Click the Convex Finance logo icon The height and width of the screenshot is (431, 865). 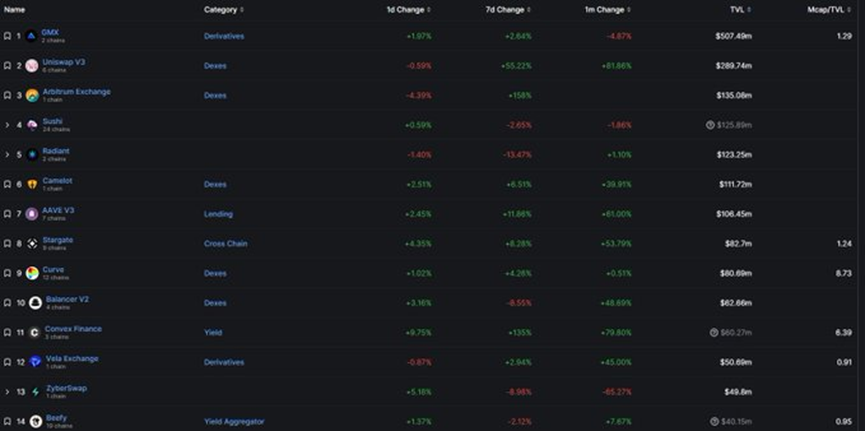click(35, 332)
